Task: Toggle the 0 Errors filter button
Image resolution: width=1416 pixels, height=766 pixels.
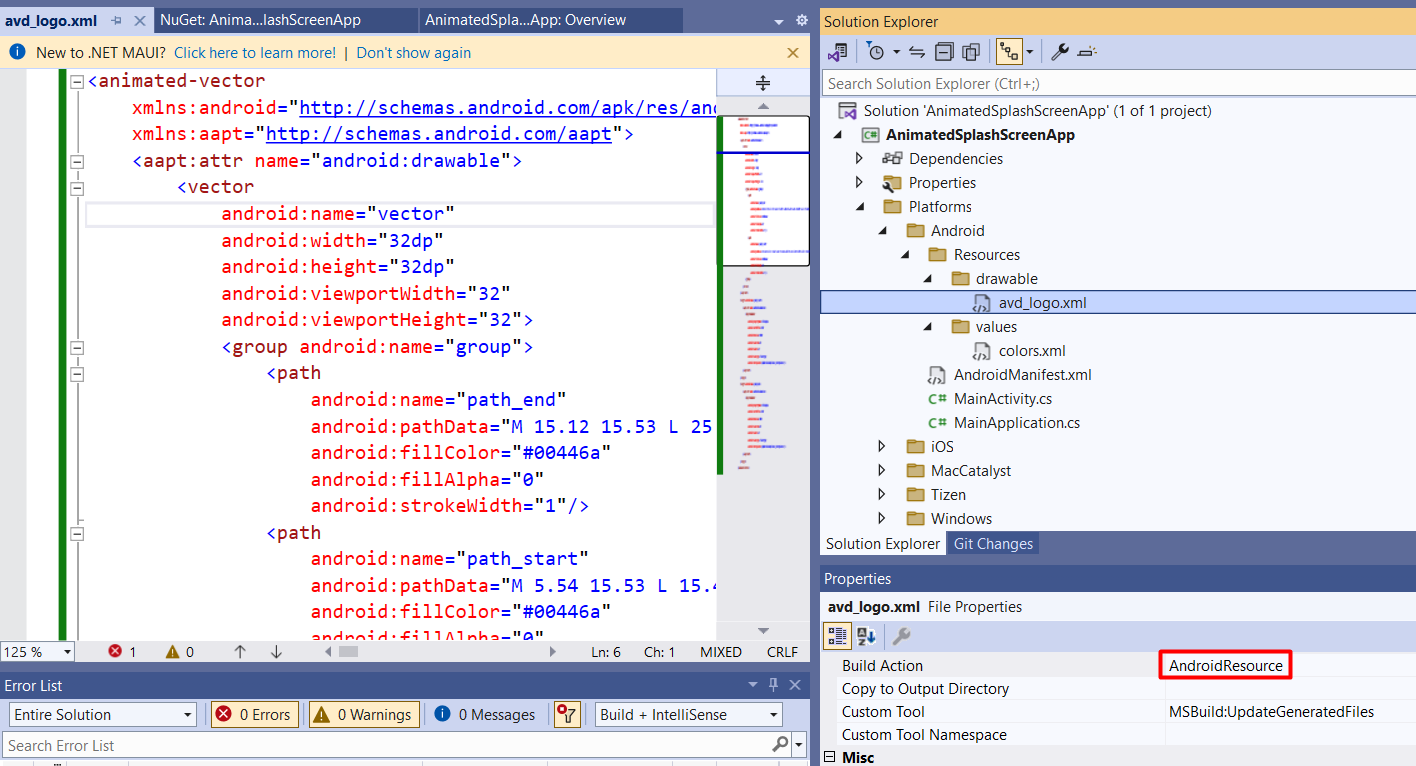Action: pos(253,714)
